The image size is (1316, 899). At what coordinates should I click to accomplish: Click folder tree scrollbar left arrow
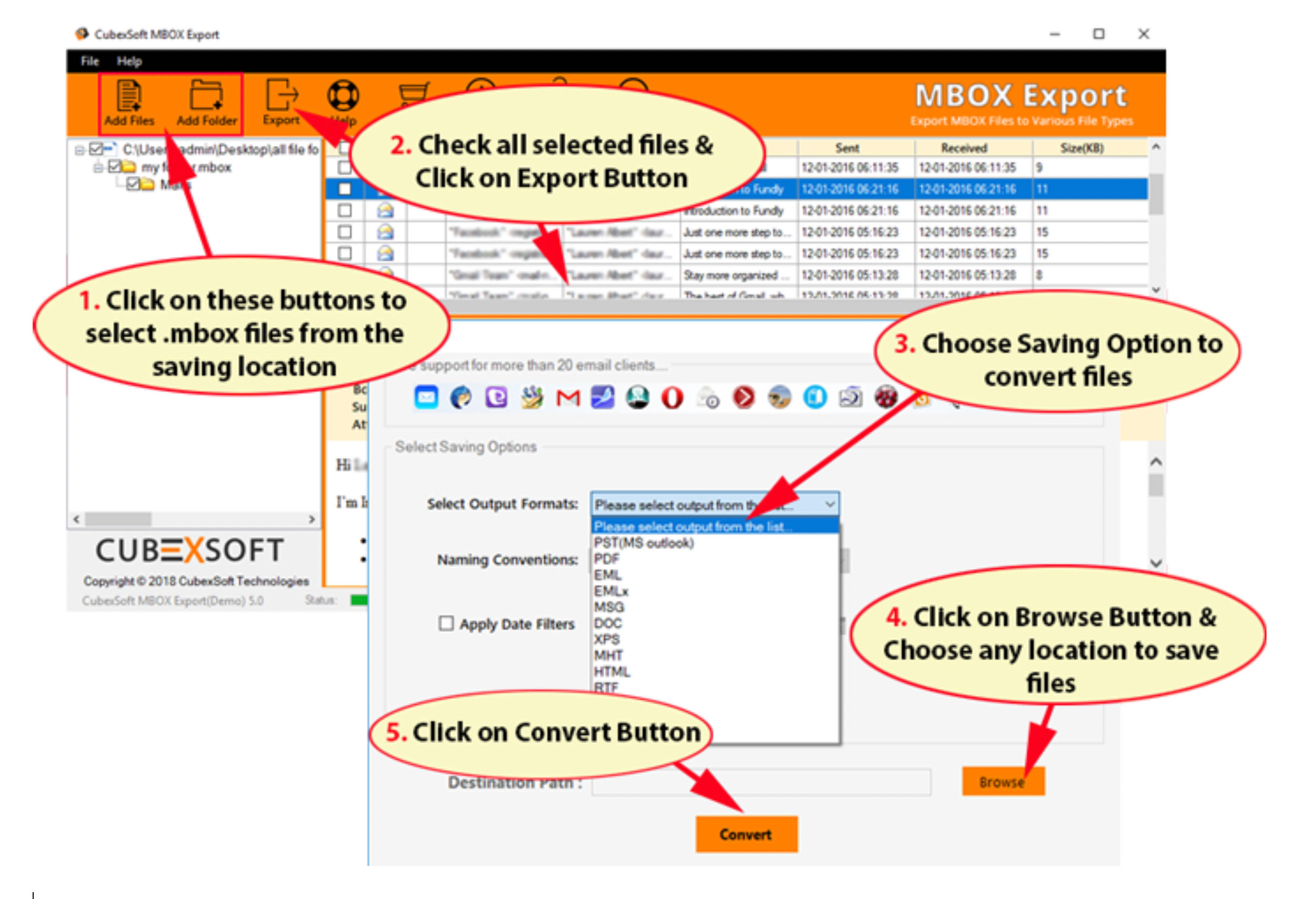pyautogui.click(x=77, y=519)
